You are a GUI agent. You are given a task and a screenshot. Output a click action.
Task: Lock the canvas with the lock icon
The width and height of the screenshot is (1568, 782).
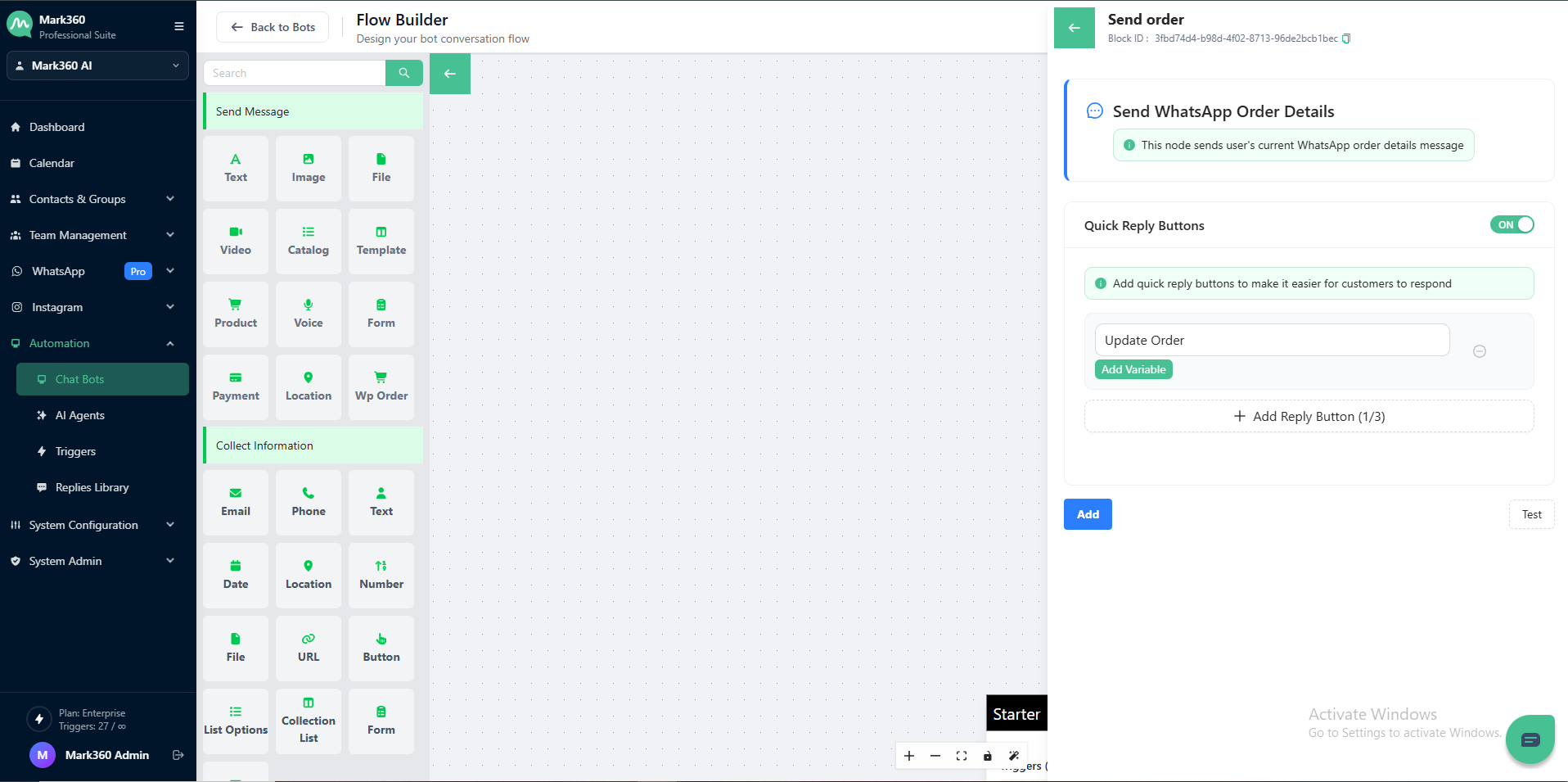point(987,756)
